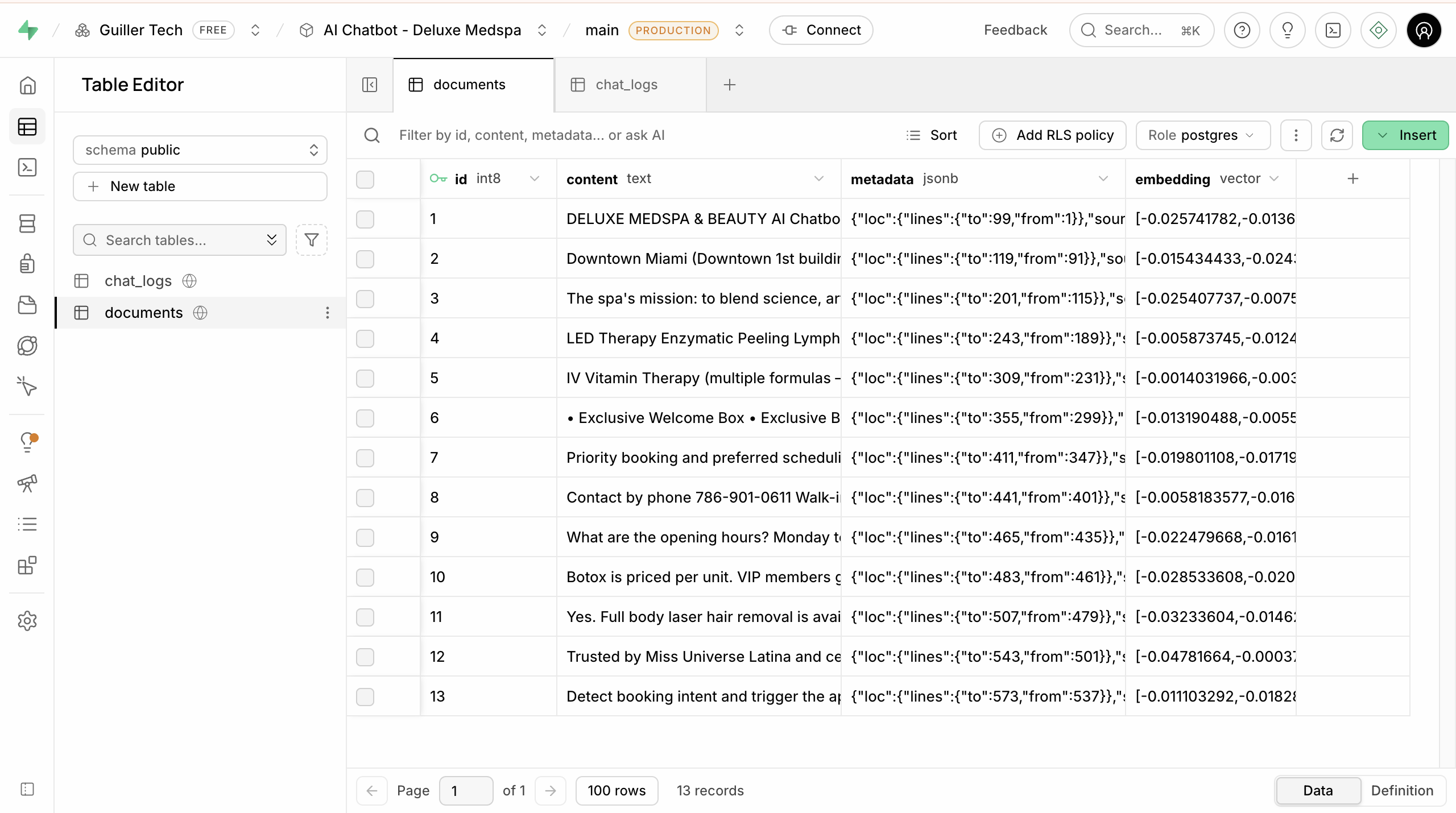Viewport: 1456px width, 813px height.
Task: Open the schema public dropdown
Action: tap(200, 150)
